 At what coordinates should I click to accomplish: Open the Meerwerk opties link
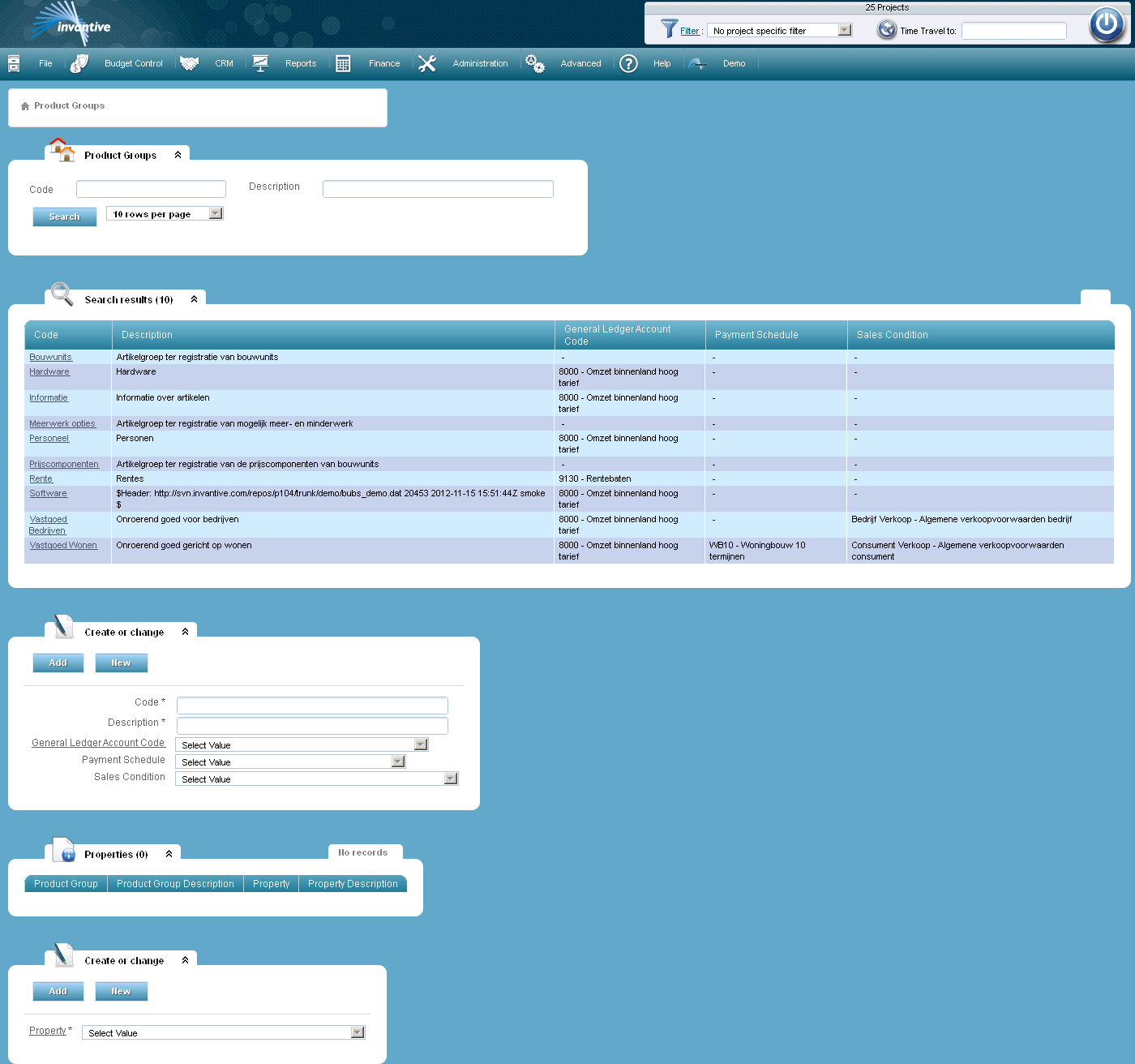click(62, 423)
